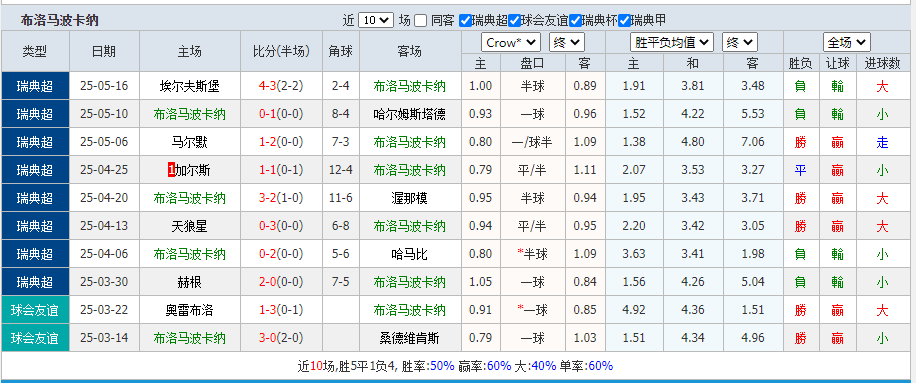This screenshot has width=916, height=383.
Task: Open home team 加尔斯 with red card
Action: pos(193,170)
